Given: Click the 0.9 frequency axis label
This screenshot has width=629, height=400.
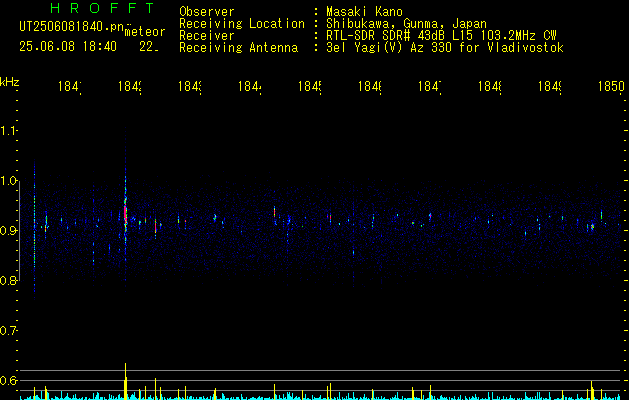Looking at the screenshot, I should coord(9,231).
